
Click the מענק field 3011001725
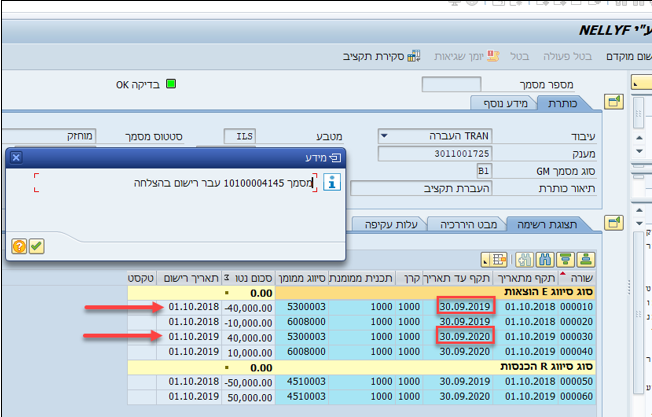click(x=435, y=153)
